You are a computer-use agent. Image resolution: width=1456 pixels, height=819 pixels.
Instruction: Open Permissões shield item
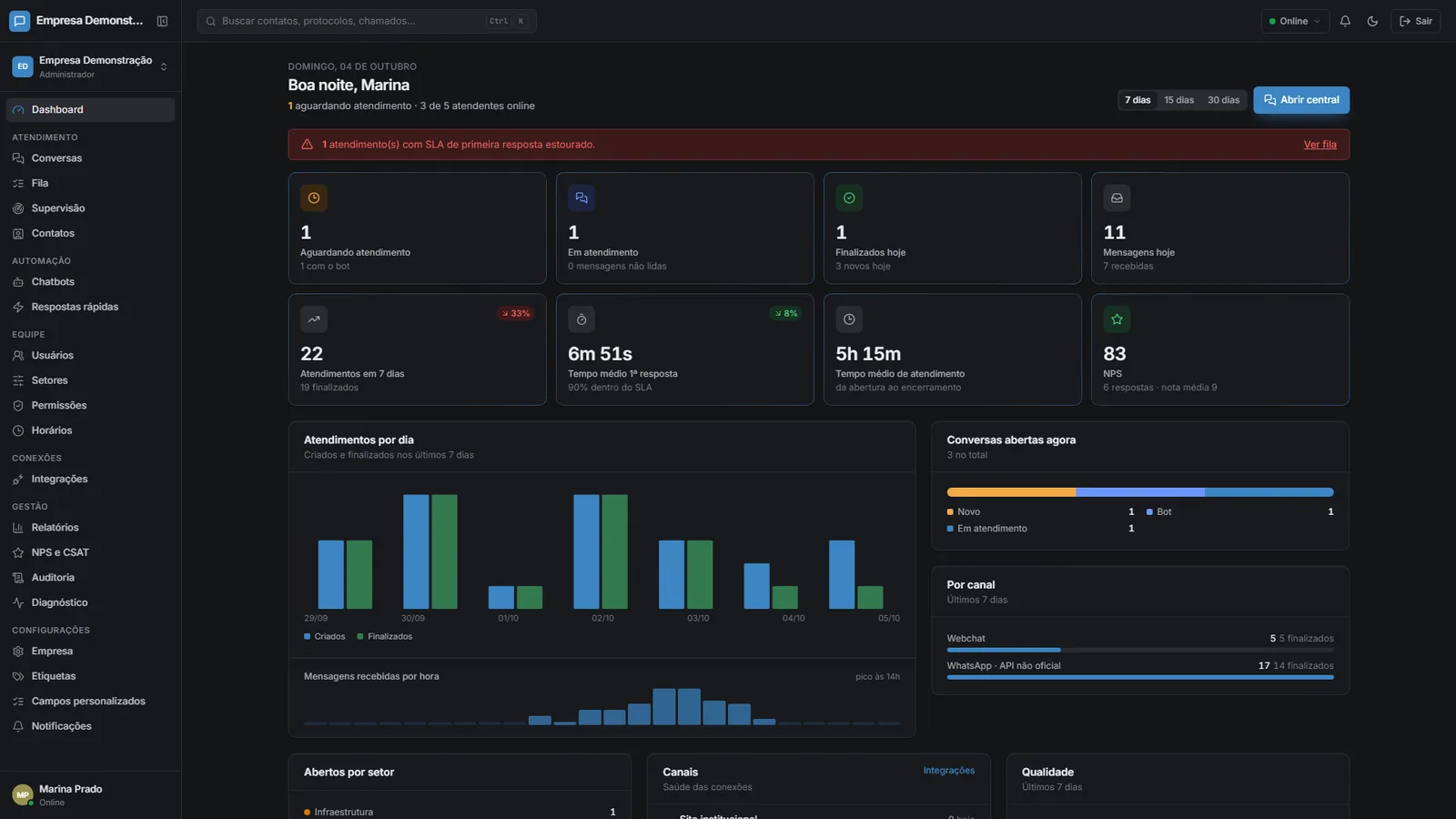(90, 406)
